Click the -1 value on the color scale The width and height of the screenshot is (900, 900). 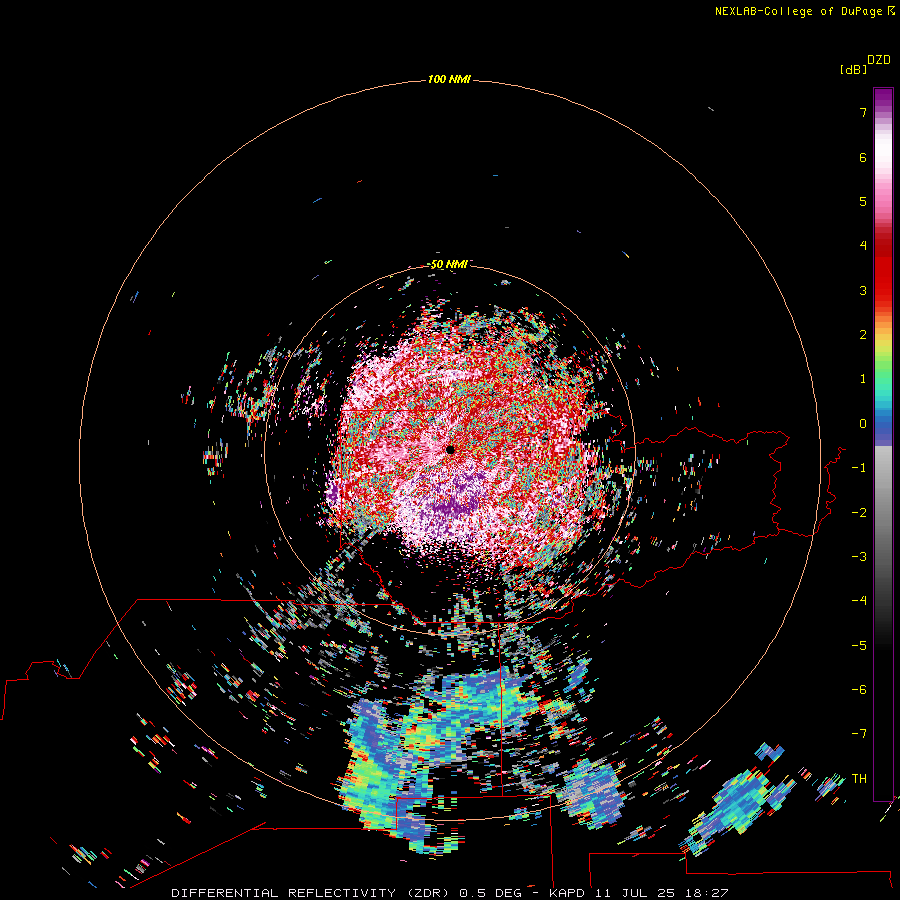(x=859, y=468)
